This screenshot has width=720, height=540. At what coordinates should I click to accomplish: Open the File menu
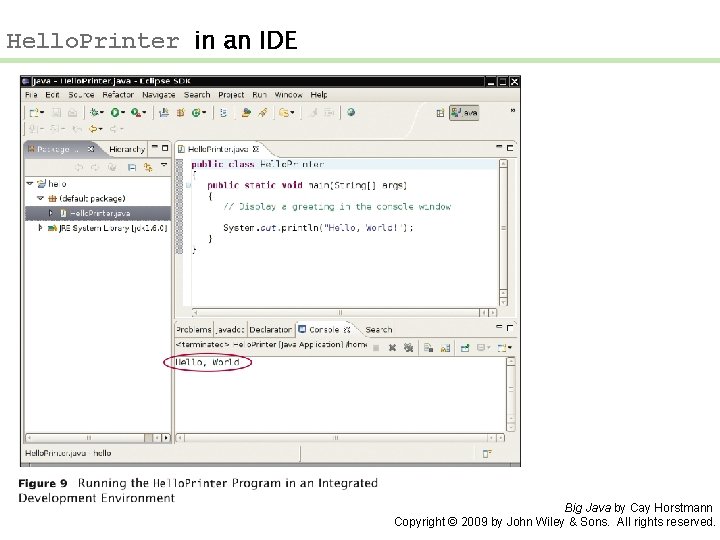pyautogui.click(x=31, y=95)
